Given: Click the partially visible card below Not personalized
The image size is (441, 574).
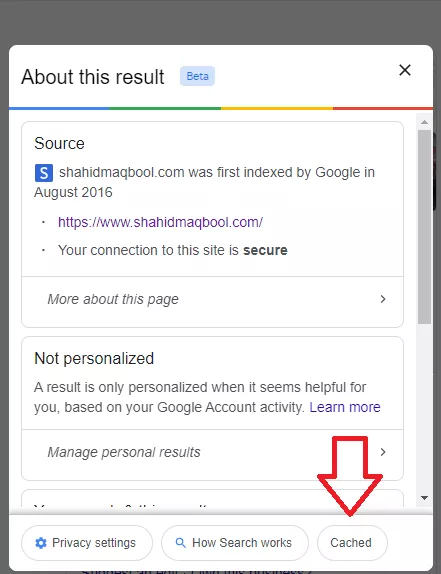Looking at the screenshot, I should click(213, 499).
